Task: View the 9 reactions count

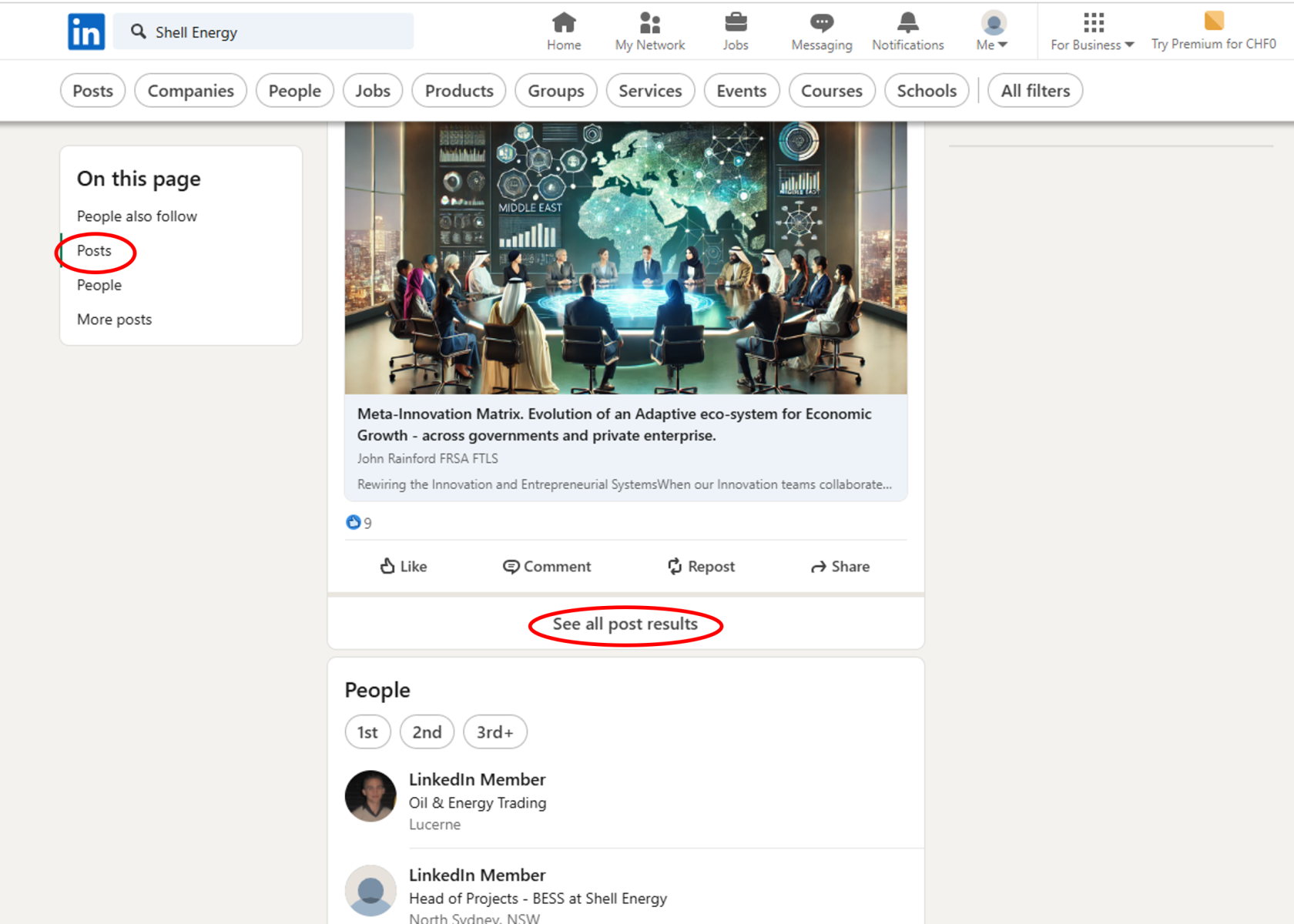Action: pyautogui.click(x=359, y=523)
